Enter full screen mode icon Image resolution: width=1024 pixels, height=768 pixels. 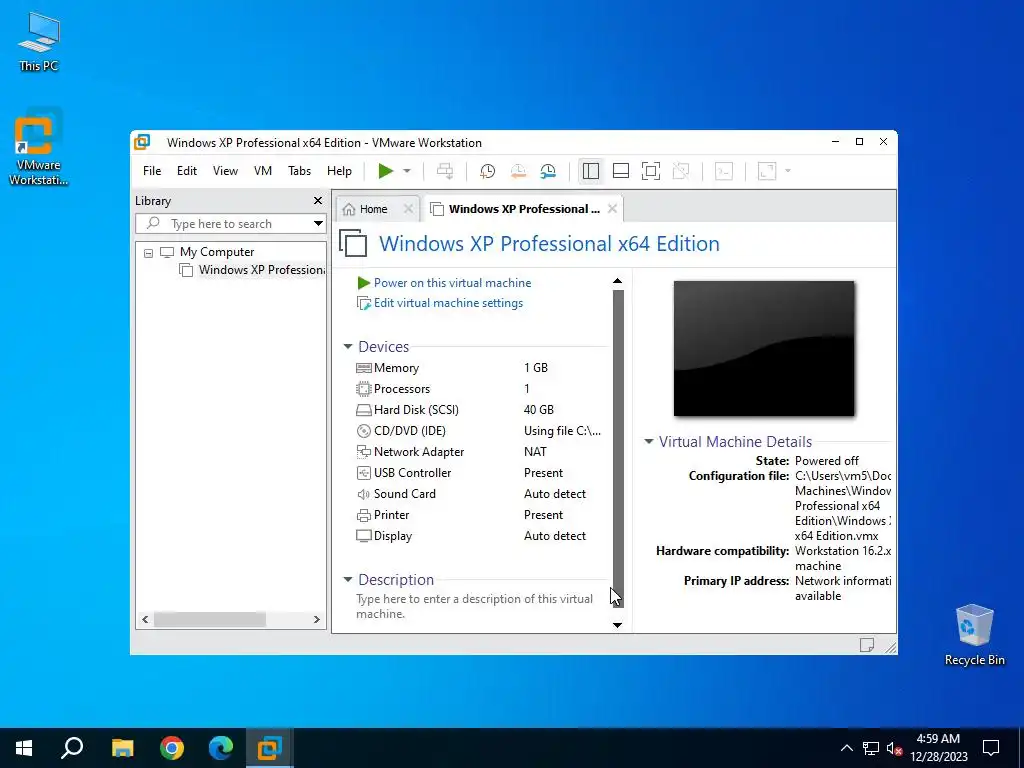(x=650, y=171)
